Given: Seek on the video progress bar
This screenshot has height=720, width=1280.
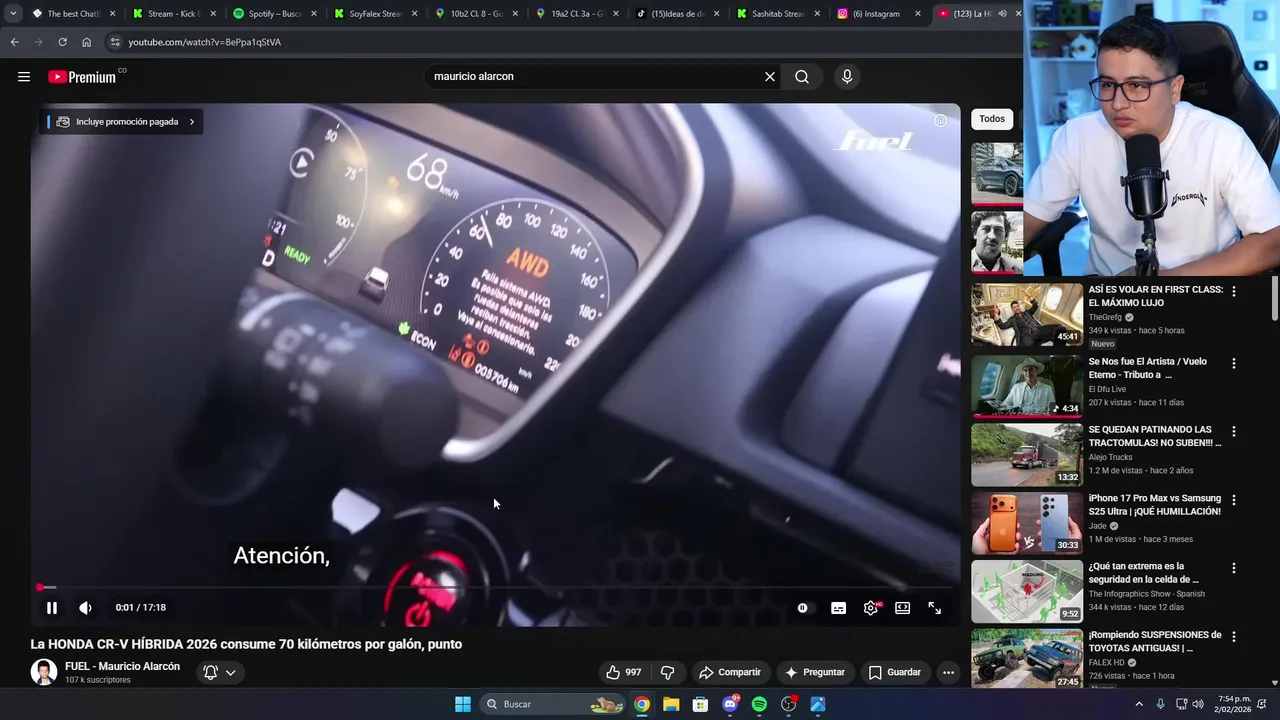Looking at the screenshot, I should click(x=495, y=588).
